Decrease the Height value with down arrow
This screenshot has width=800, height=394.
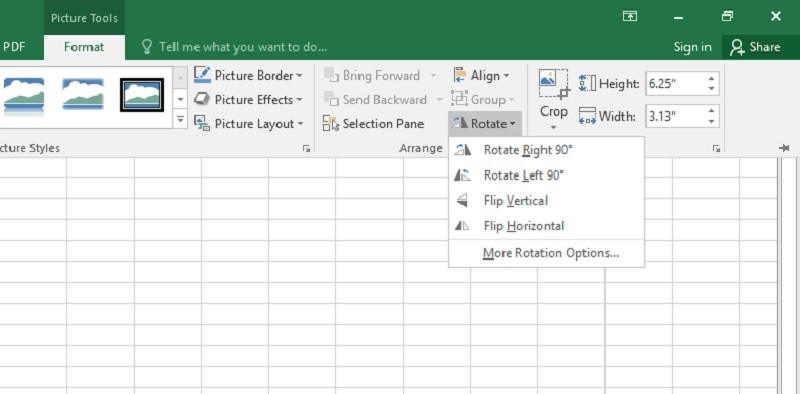point(712,89)
